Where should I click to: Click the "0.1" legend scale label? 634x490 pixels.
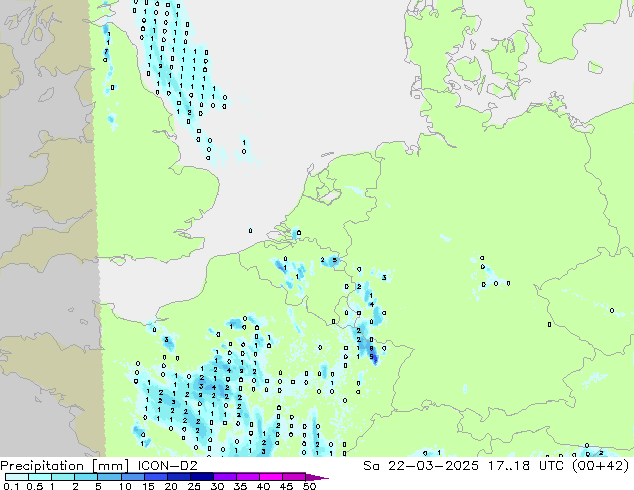pyautogui.click(x=11, y=486)
